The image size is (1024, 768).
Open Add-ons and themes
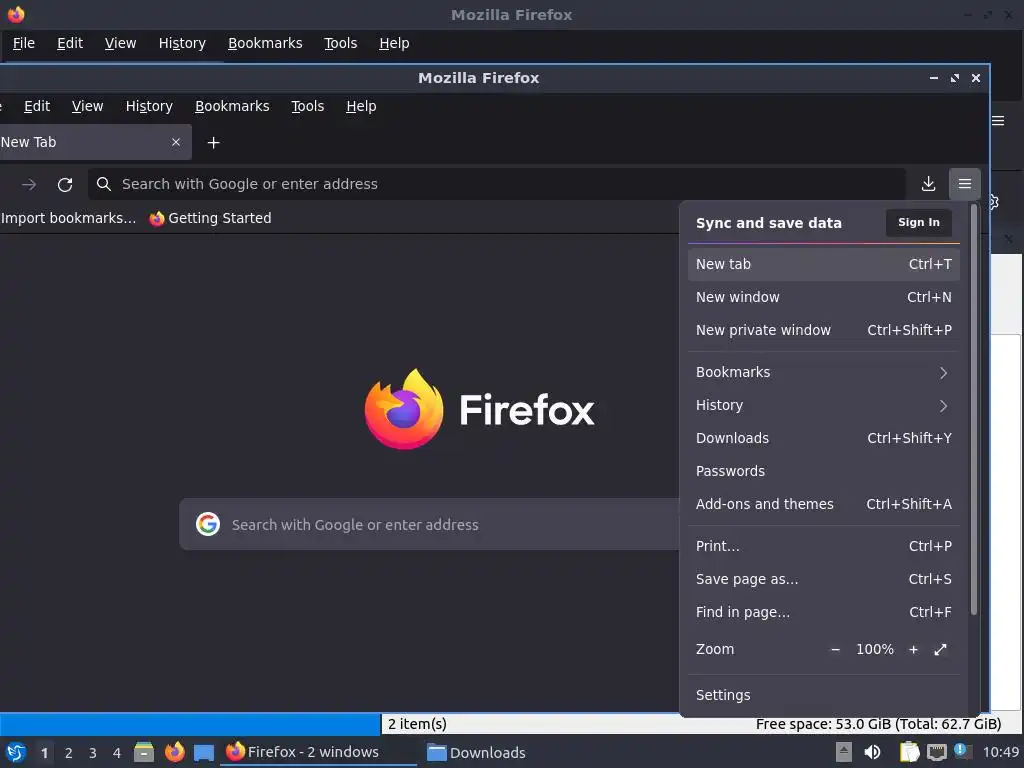(824, 504)
